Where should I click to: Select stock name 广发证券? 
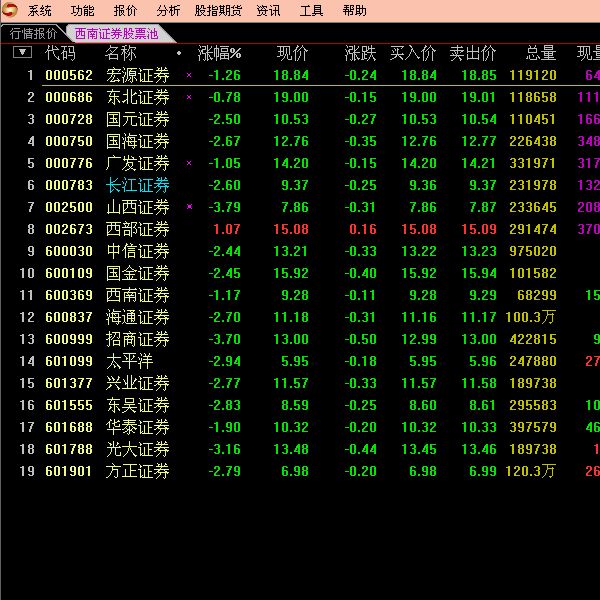coord(137,163)
